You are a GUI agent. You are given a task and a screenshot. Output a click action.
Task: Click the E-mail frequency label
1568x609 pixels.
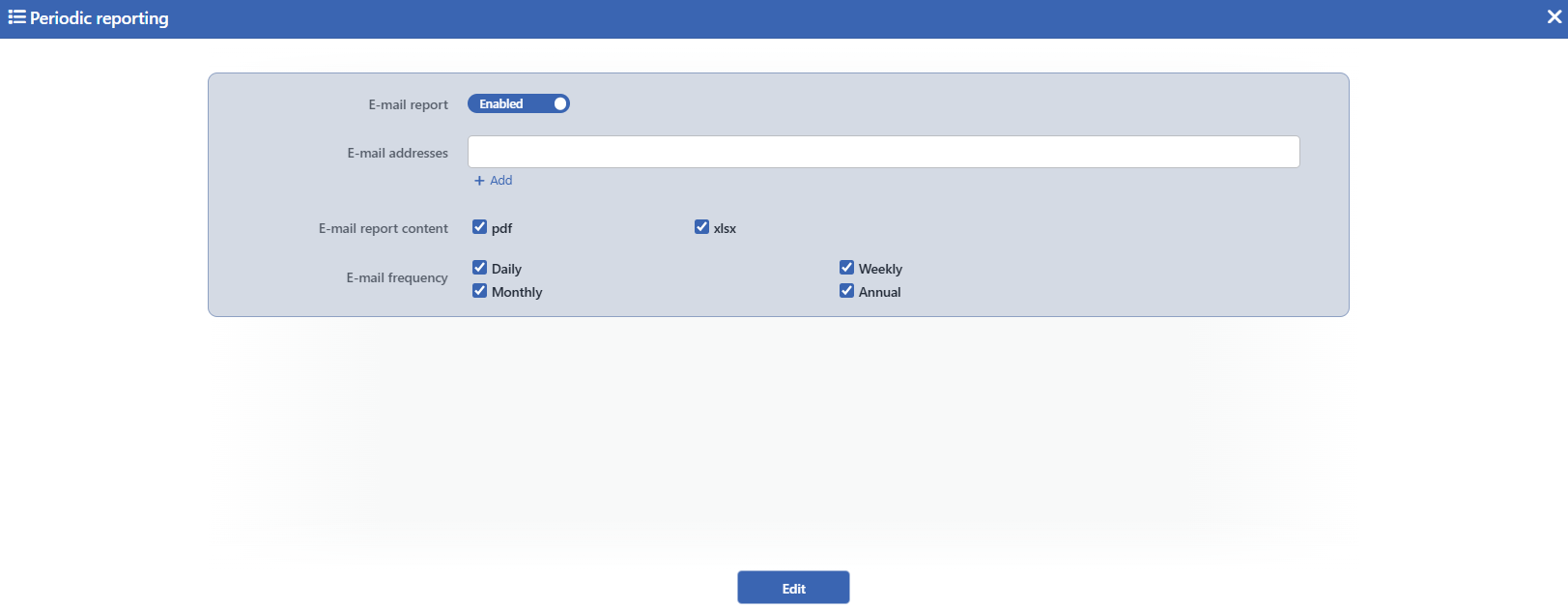(397, 278)
